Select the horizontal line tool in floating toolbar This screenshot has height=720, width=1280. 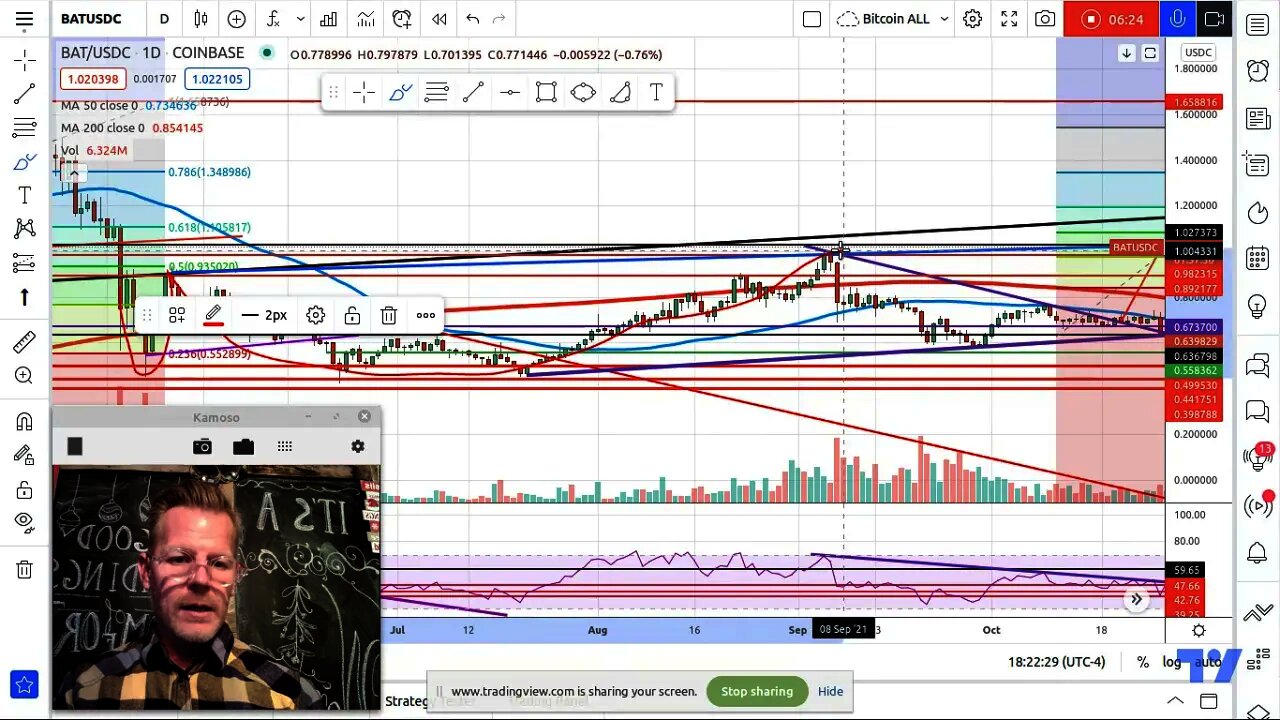(x=510, y=93)
